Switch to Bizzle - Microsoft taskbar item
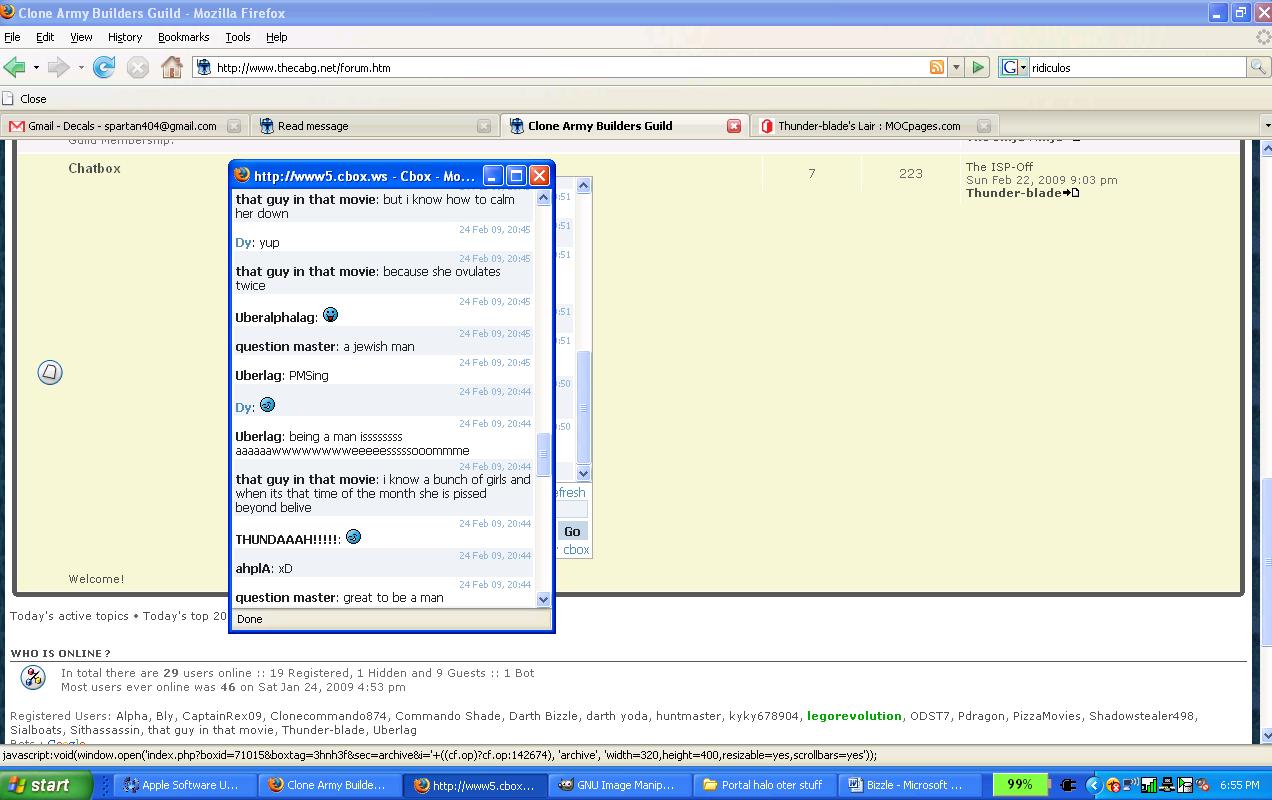This screenshot has width=1272, height=800. tap(912, 785)
